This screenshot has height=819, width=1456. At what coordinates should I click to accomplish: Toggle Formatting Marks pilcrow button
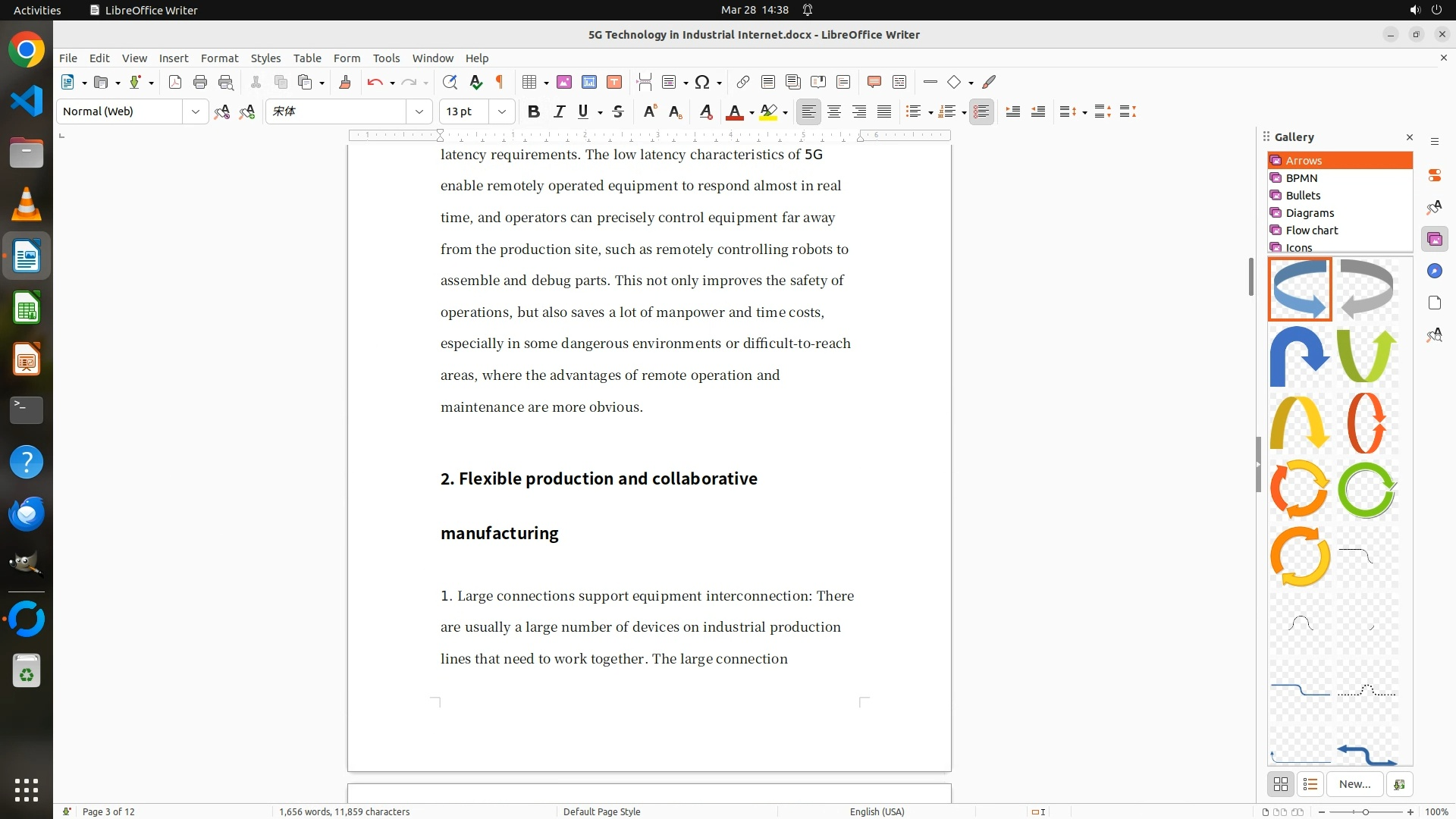[x=500, y=82]
